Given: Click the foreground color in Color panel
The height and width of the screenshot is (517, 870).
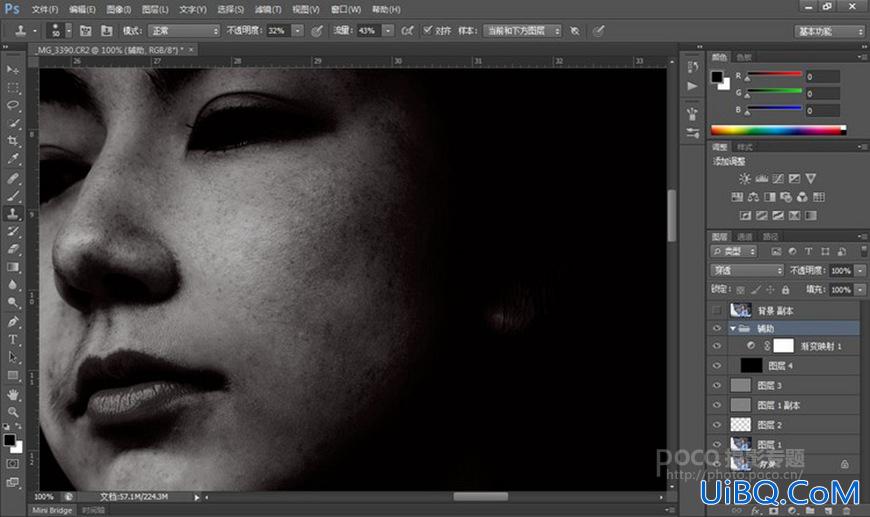Looking at the screenshot, I should (x=717, y=77).
